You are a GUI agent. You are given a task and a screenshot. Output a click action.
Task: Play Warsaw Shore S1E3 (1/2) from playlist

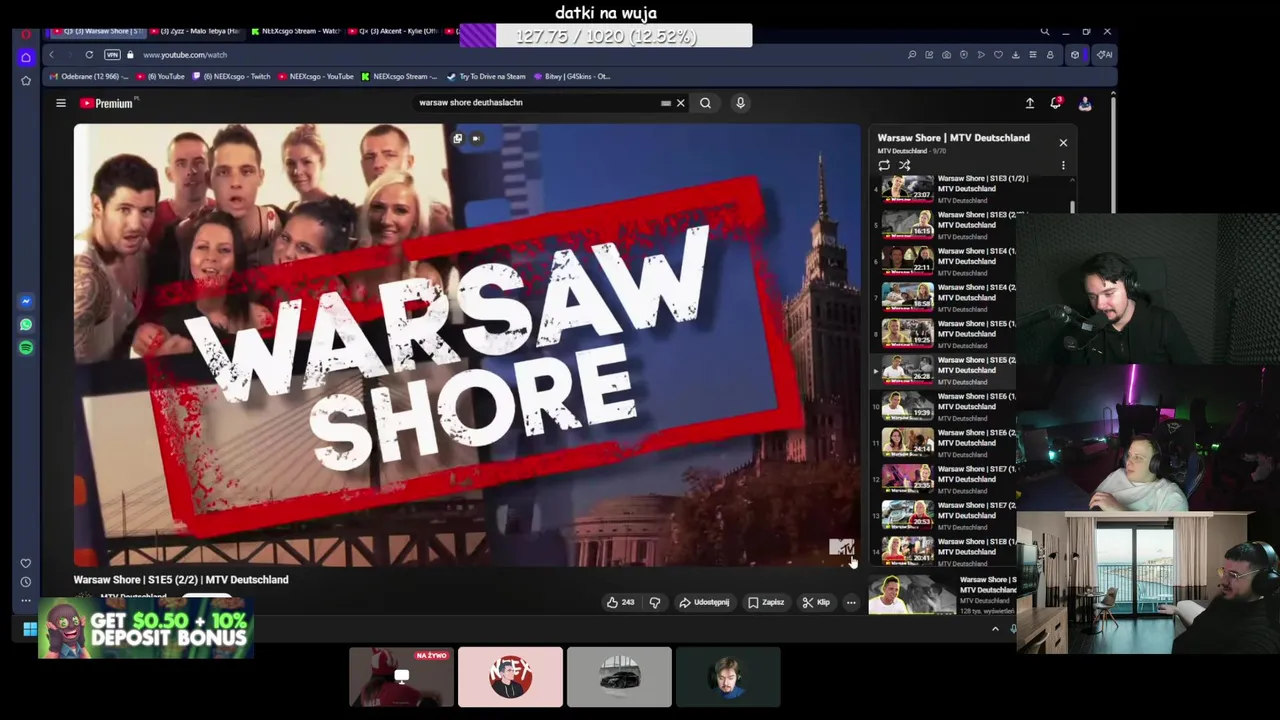coord(945,188)
